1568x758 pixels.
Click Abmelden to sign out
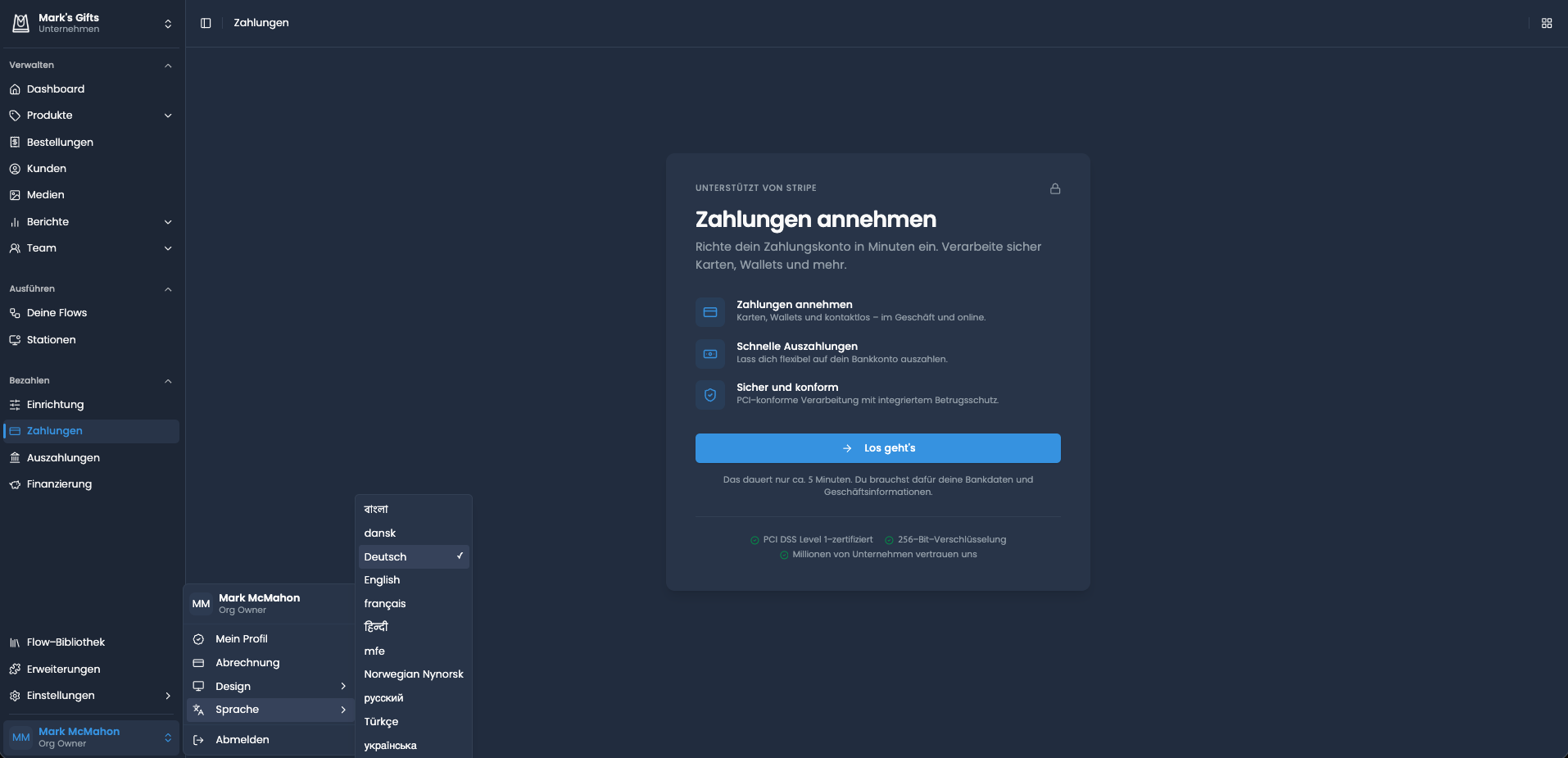click(x=270, y=740)
